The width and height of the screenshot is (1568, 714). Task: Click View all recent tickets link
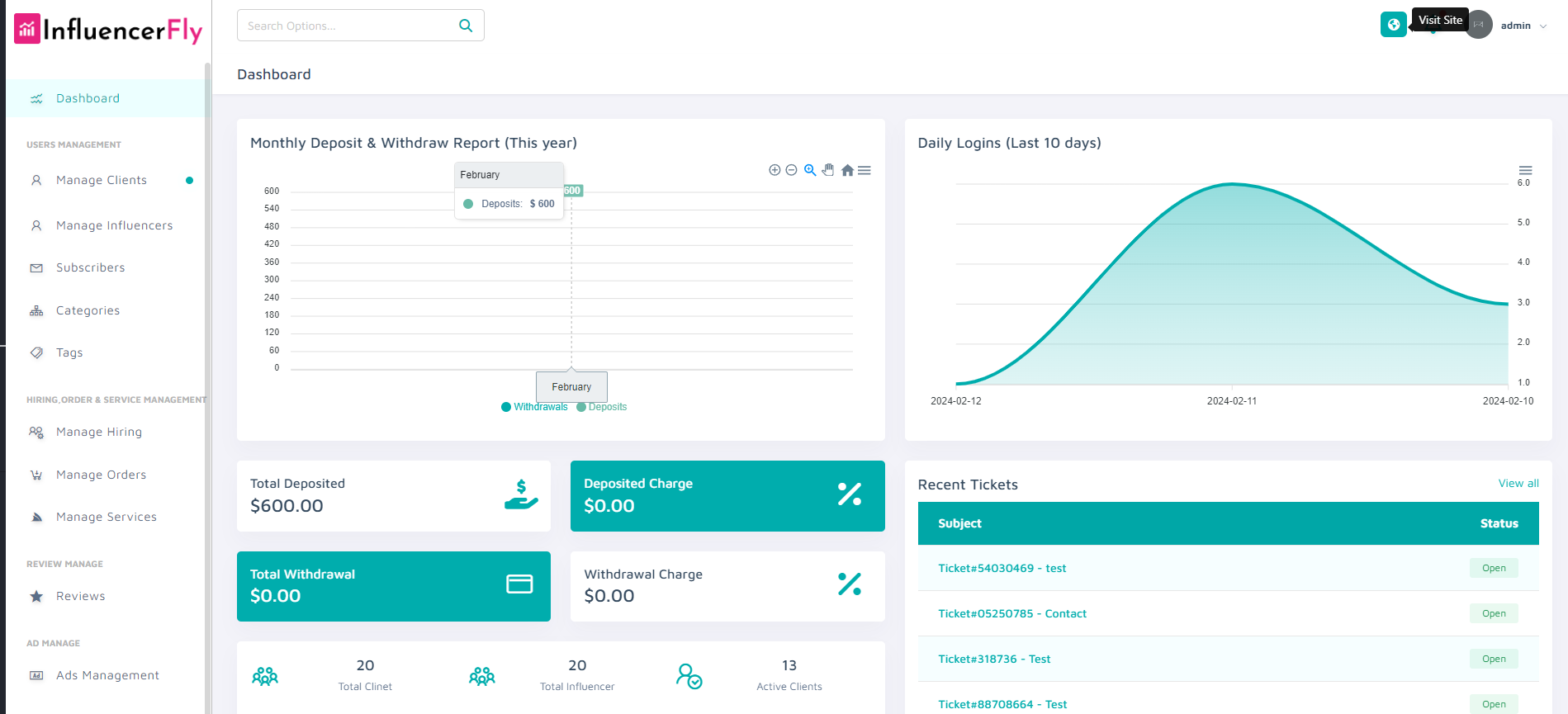(x=1518, y=484)
